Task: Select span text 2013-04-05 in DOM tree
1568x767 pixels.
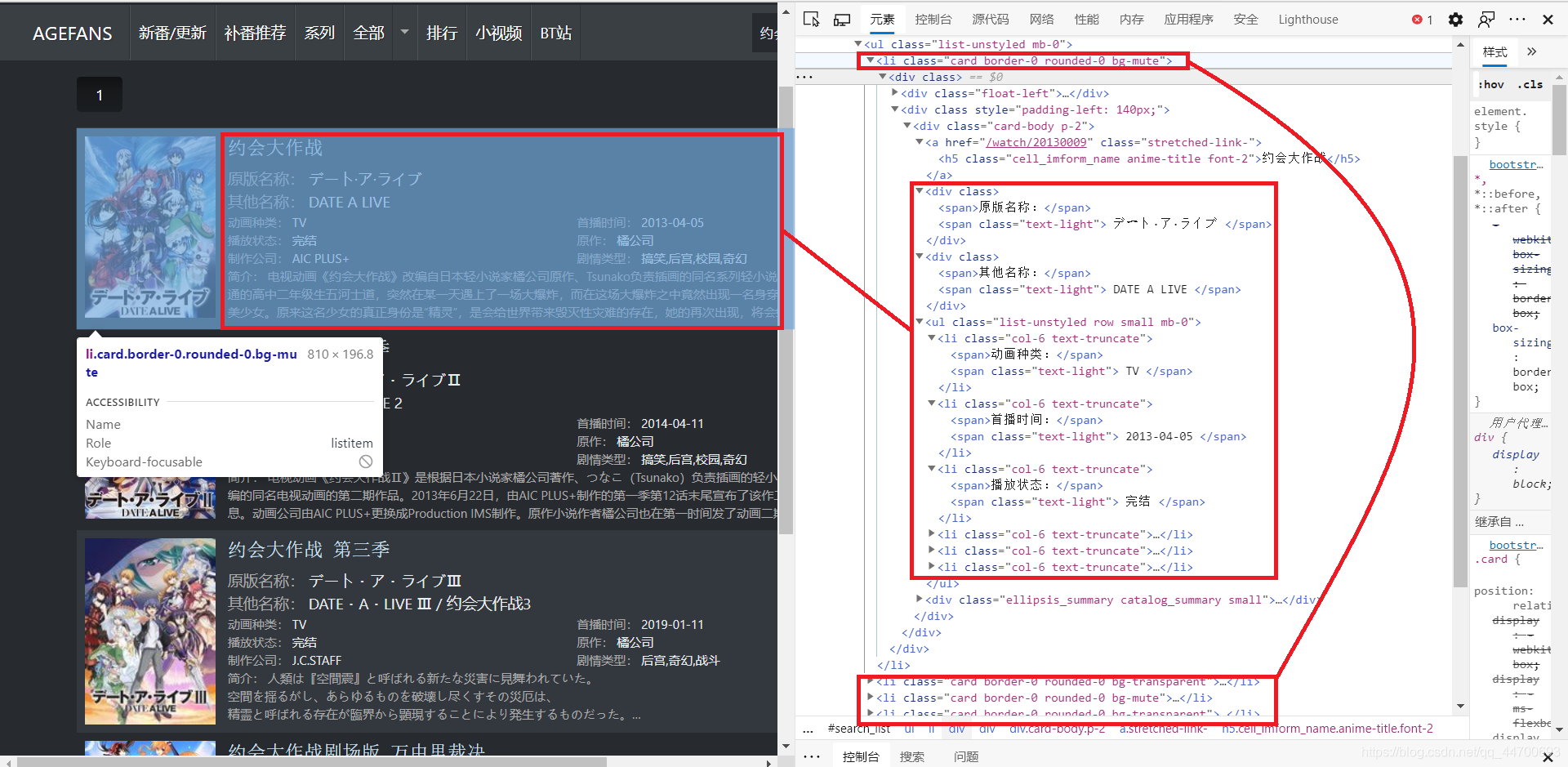Action: pos(1159,436)
